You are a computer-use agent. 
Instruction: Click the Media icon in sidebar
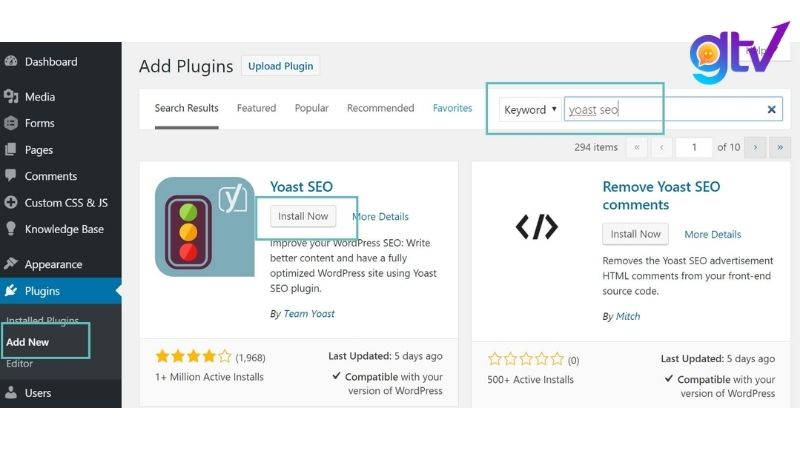click(11, 97)
